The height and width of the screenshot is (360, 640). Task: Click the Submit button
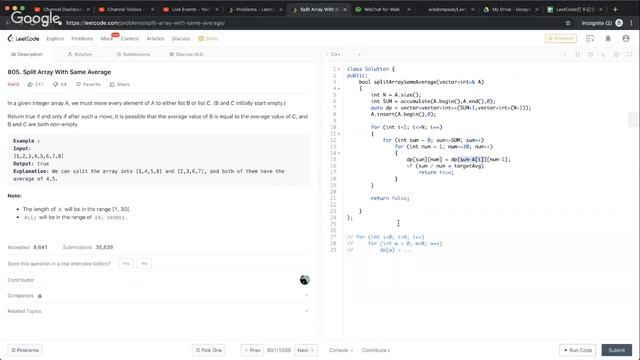616,350
